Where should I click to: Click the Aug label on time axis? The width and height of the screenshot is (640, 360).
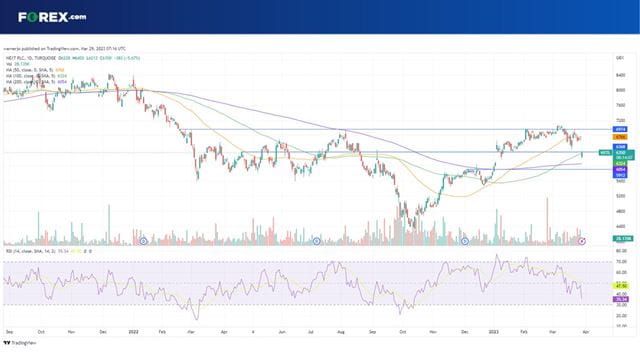point(341,332)
